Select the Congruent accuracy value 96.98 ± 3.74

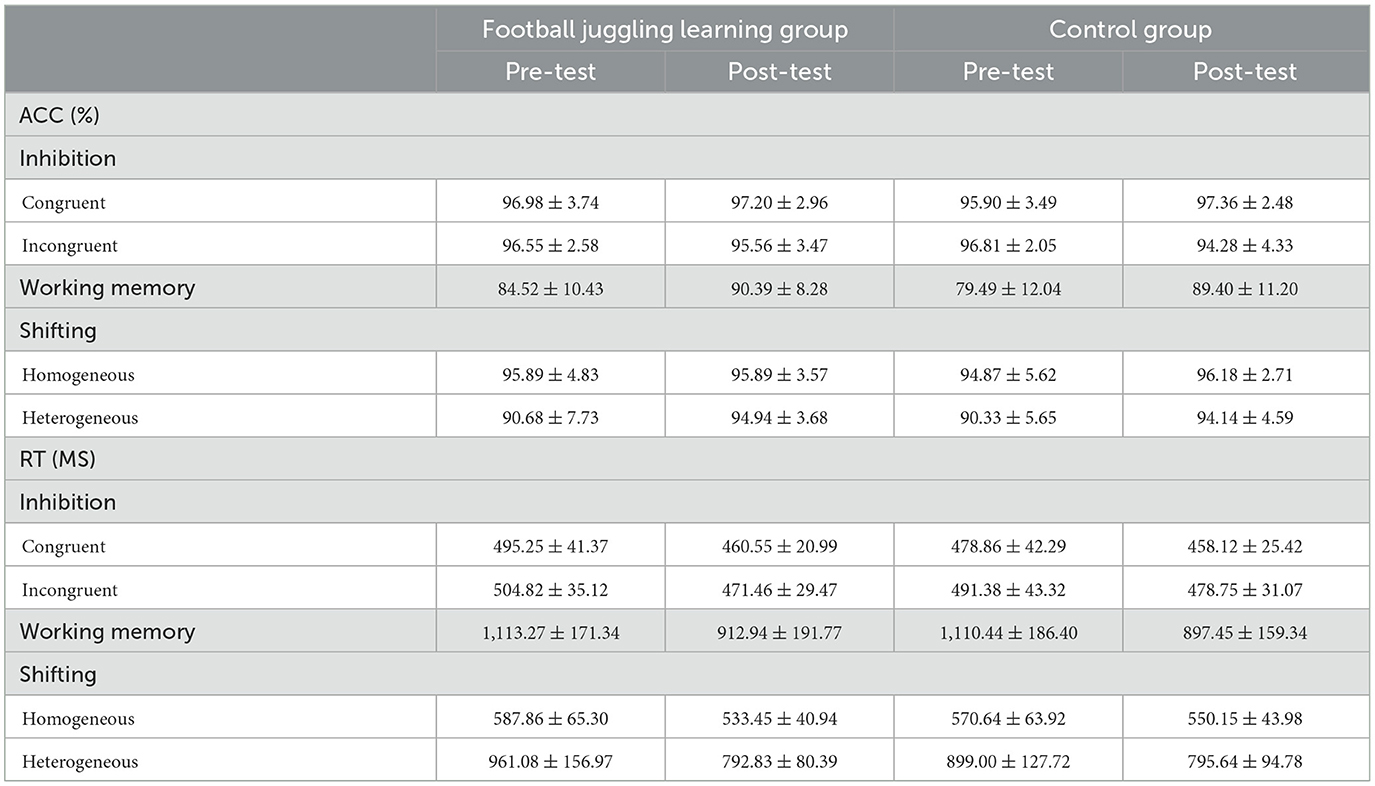550,202
